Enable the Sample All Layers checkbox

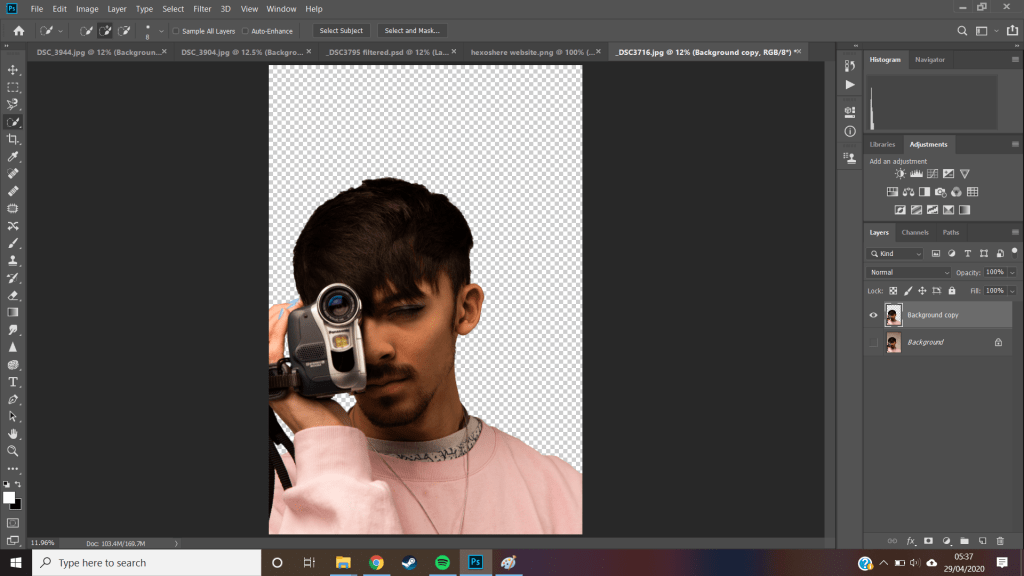[x=176, y=31]
